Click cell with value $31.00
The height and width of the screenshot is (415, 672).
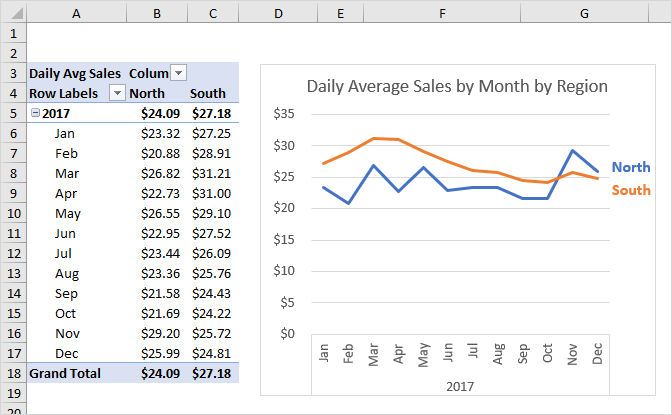coord(213,193)
